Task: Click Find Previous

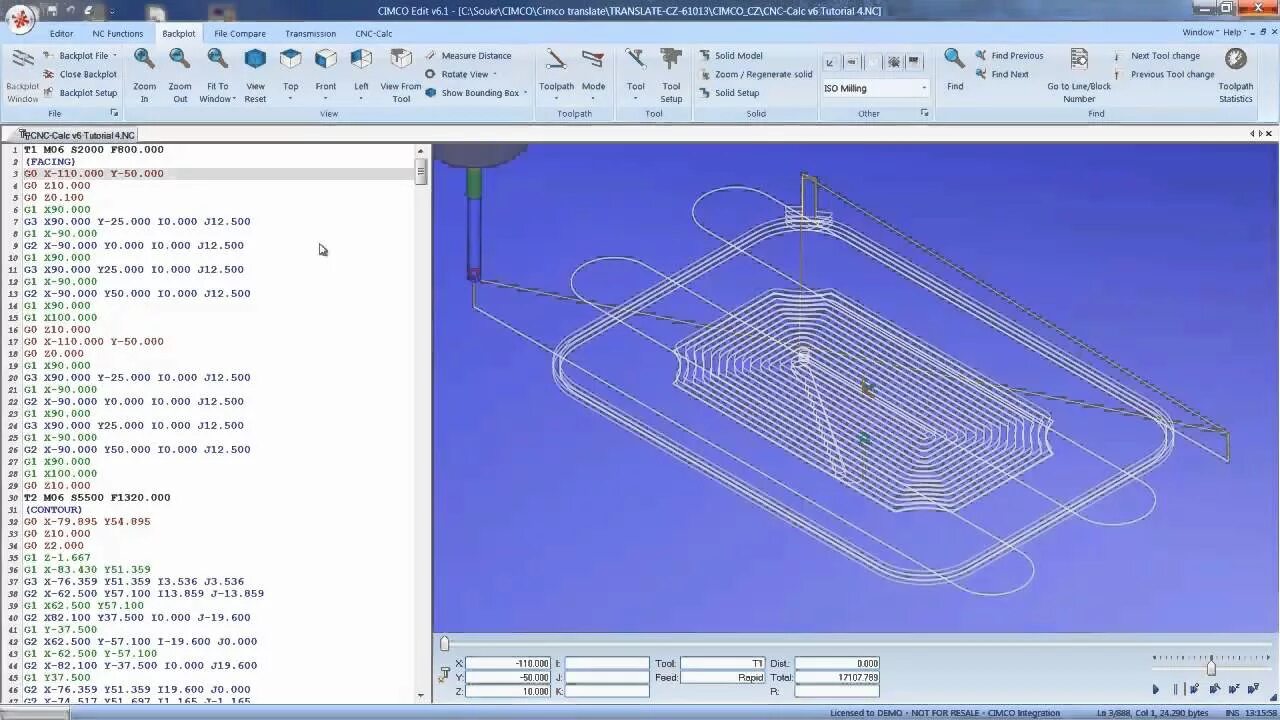Action: point(1009,56)
